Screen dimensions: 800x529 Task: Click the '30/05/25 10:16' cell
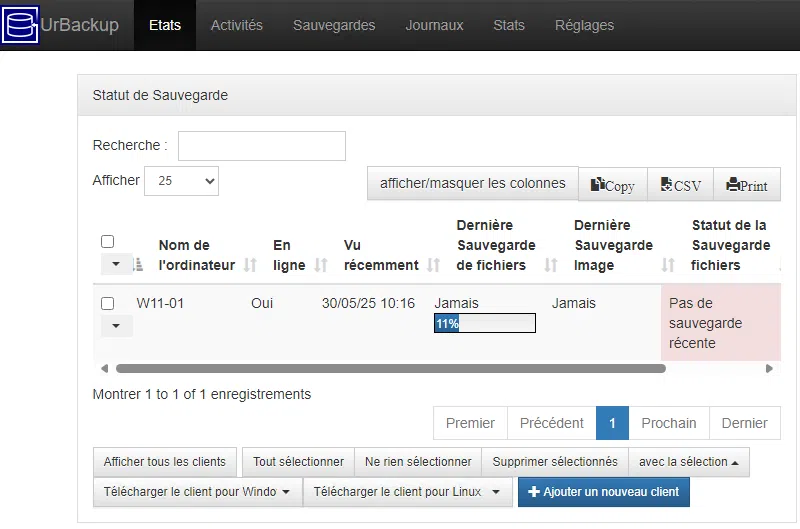pyautogui.click(x=368, y=304)
